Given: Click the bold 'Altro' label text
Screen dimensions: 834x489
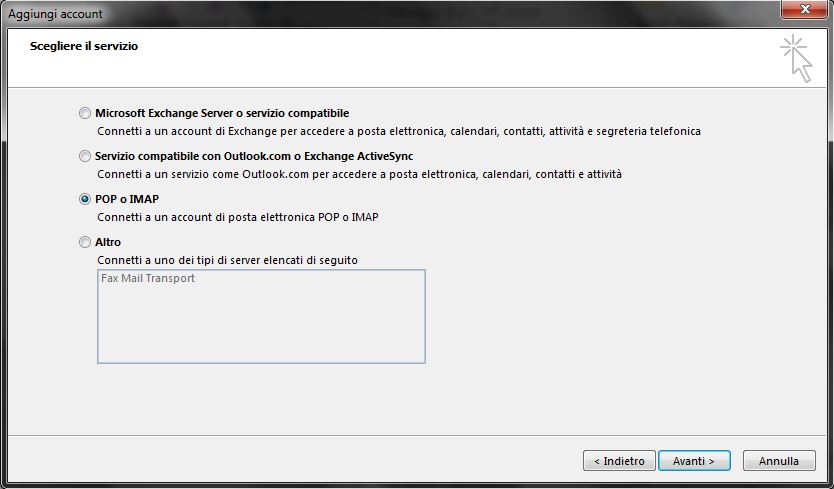Looking at the screenshot, I should pos(108,242).
